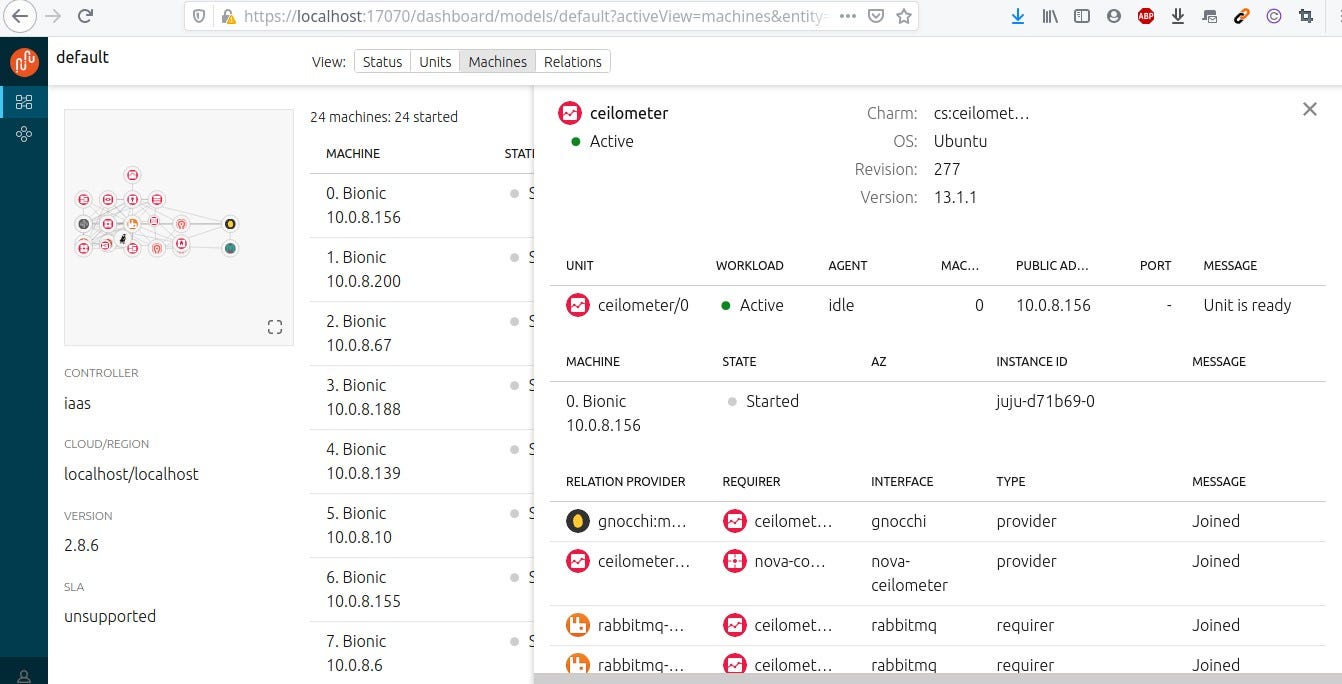Click the Juju logo in sidebar
The image size is (1342, 684).
point(24,62)
